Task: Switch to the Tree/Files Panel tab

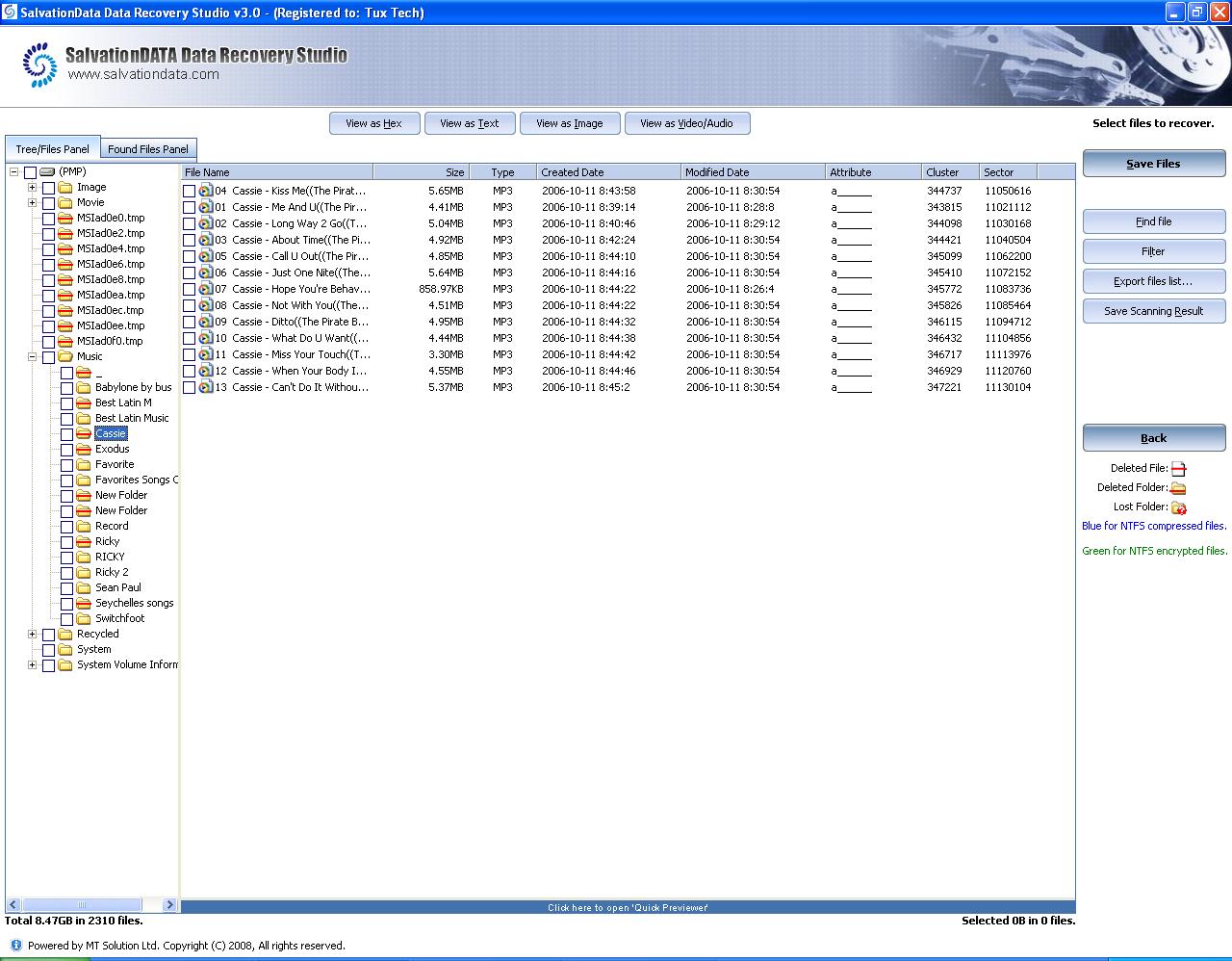Action: click(52, 149)
